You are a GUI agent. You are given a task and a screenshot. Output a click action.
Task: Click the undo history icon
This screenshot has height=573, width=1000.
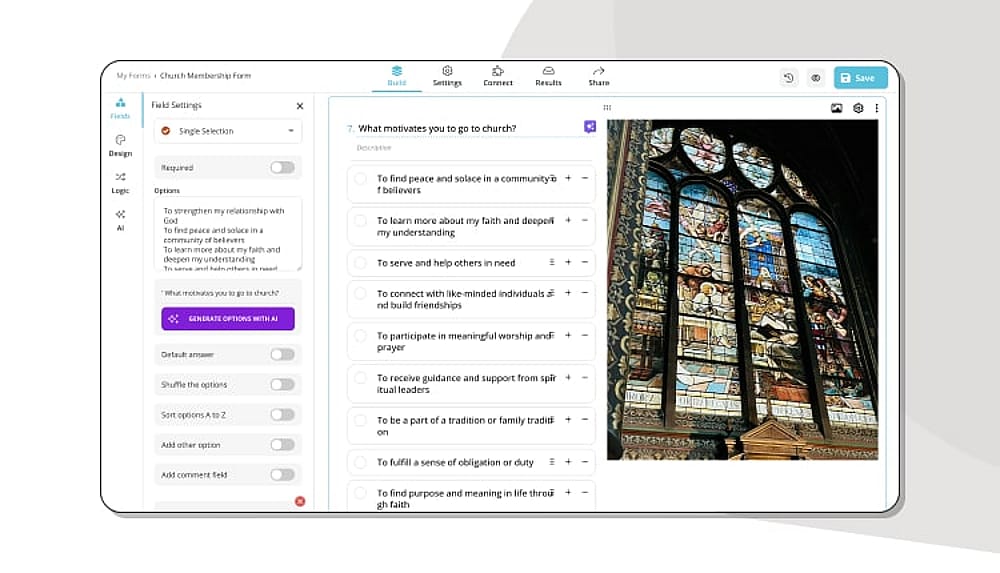[789, 78]
